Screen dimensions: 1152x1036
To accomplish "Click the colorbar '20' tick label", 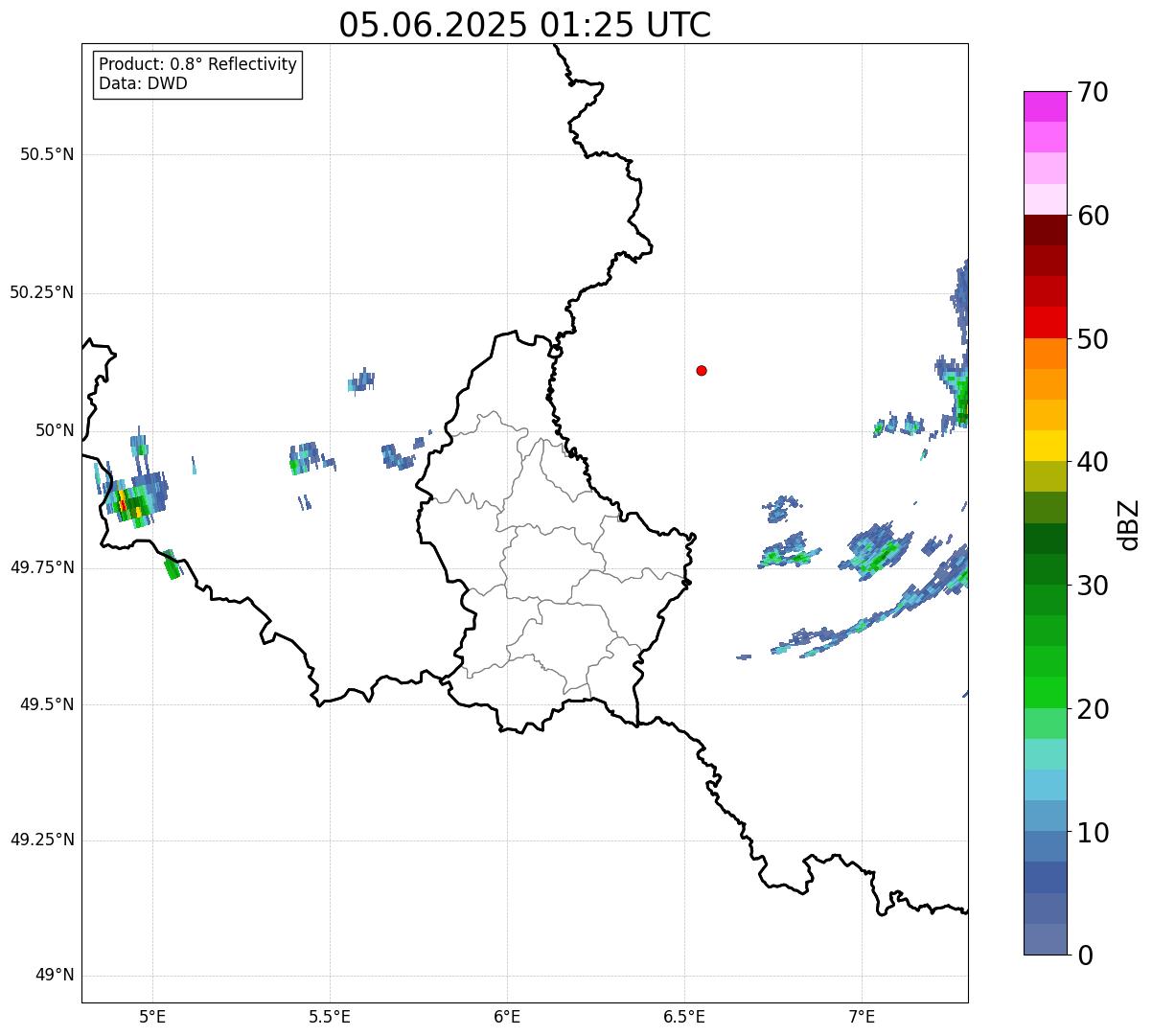I will [1094, 709].
